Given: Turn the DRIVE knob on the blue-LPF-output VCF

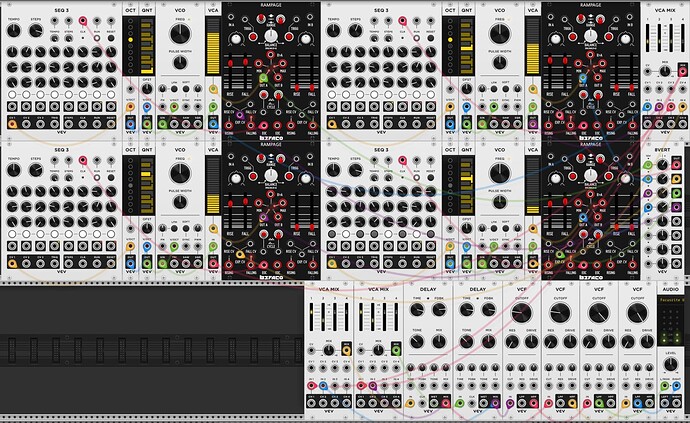Looking at the screenshot, I should click(647, 342).
